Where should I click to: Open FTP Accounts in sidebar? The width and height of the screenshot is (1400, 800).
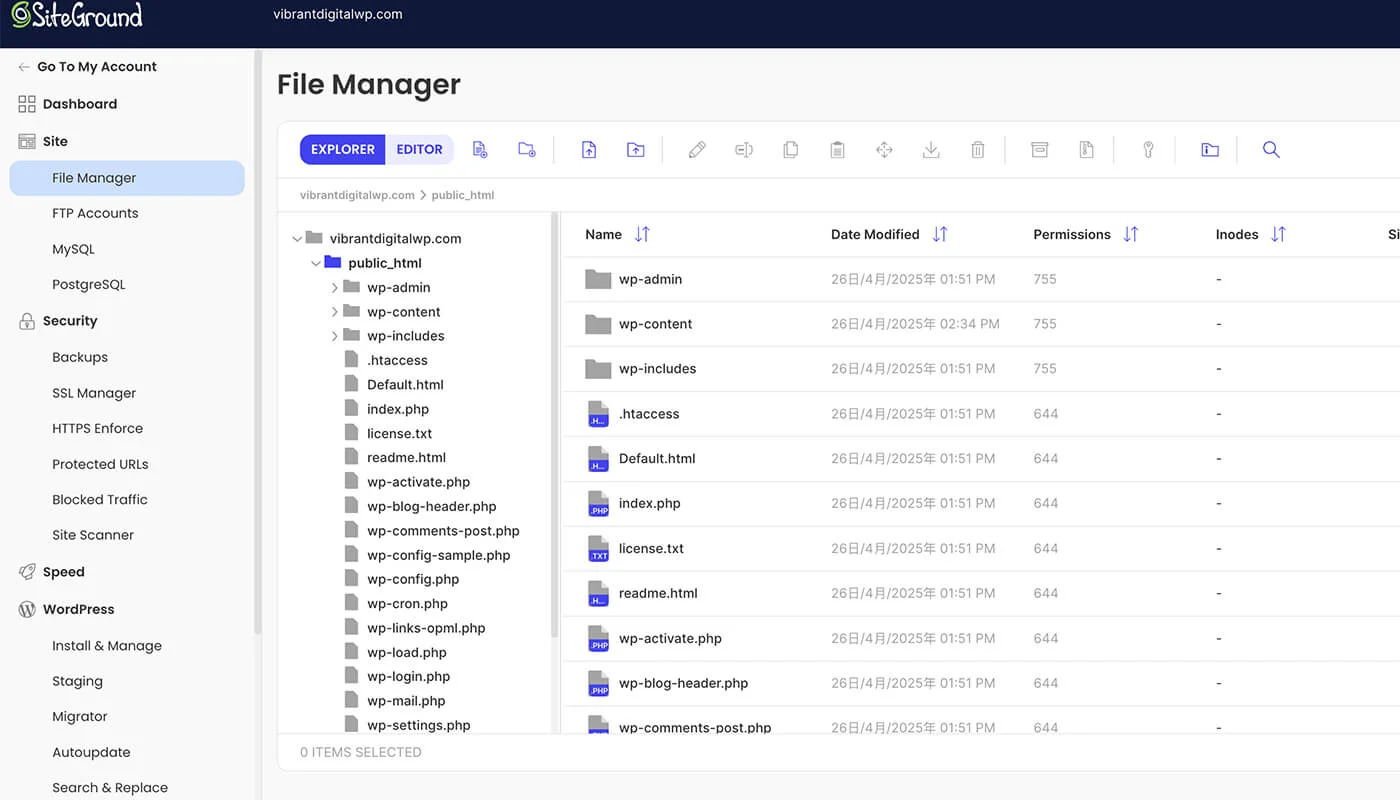click(95, 213)
